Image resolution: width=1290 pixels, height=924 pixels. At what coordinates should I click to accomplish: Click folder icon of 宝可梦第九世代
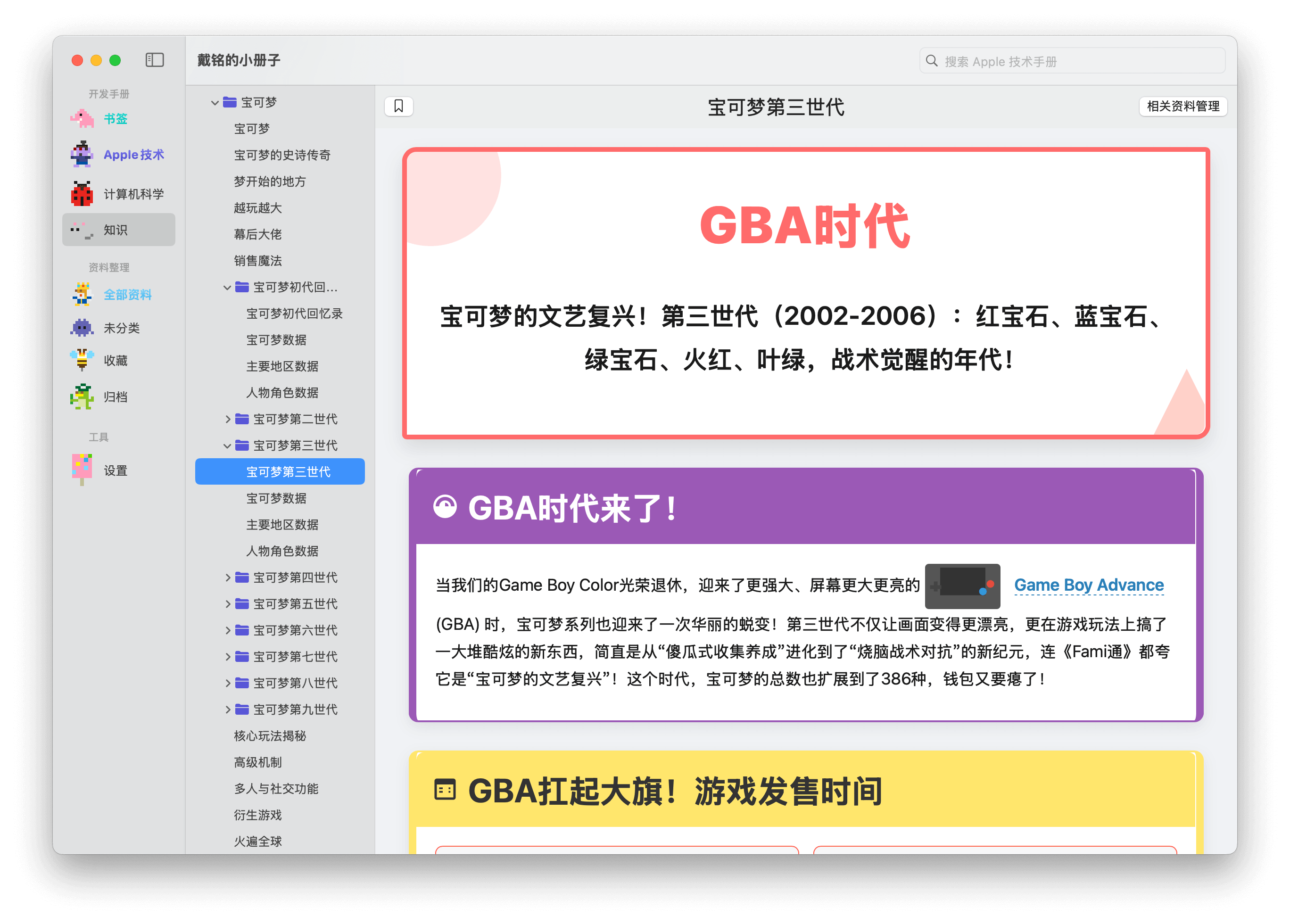242,709
